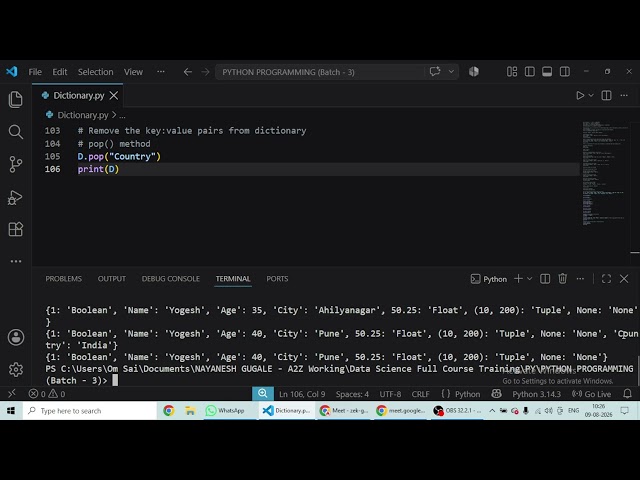Toggle the primary side bar
Screen dimensions: 640x480
[529, 72]
